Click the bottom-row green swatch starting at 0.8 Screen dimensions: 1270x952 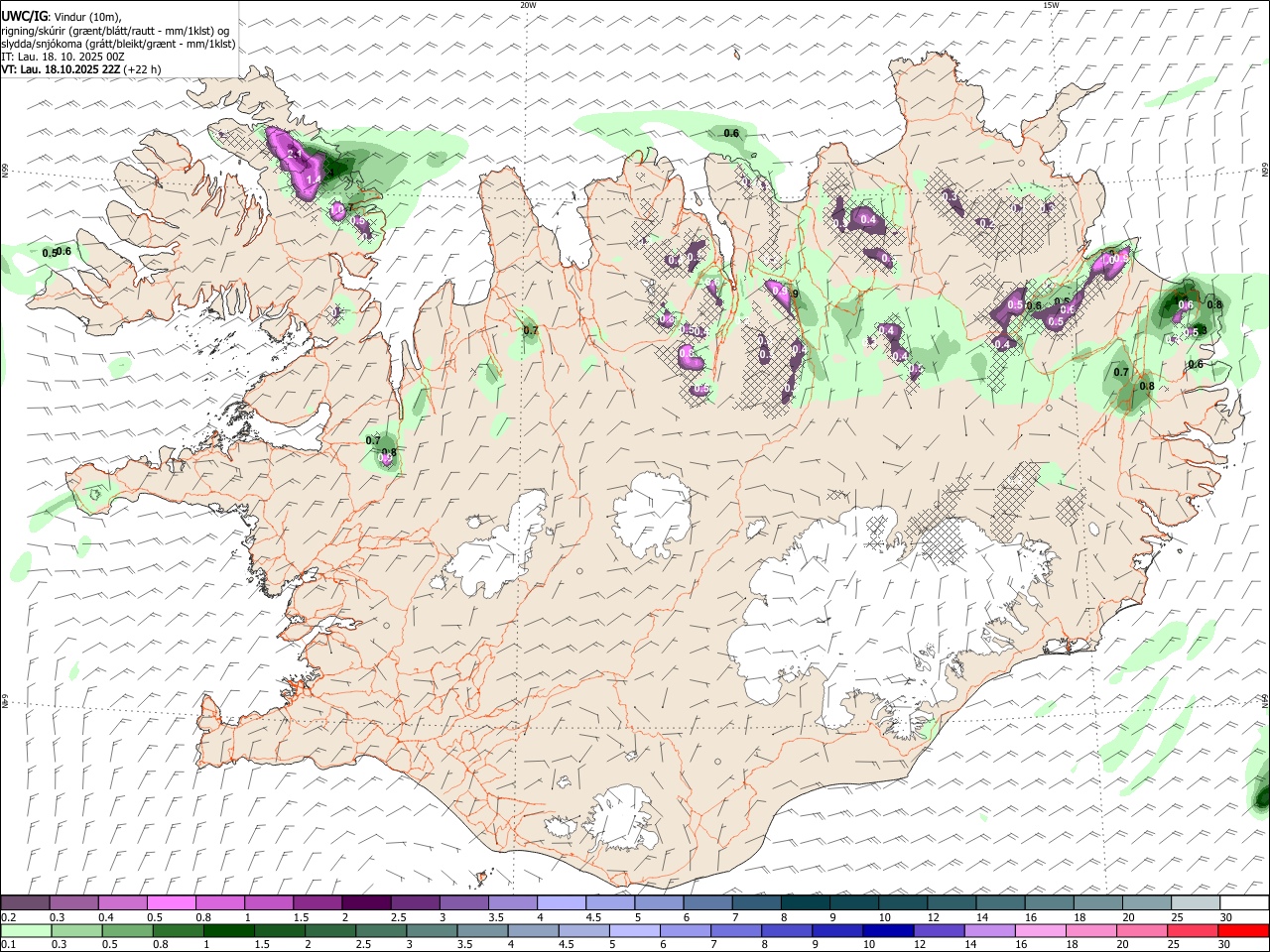(x=179, y=931)
